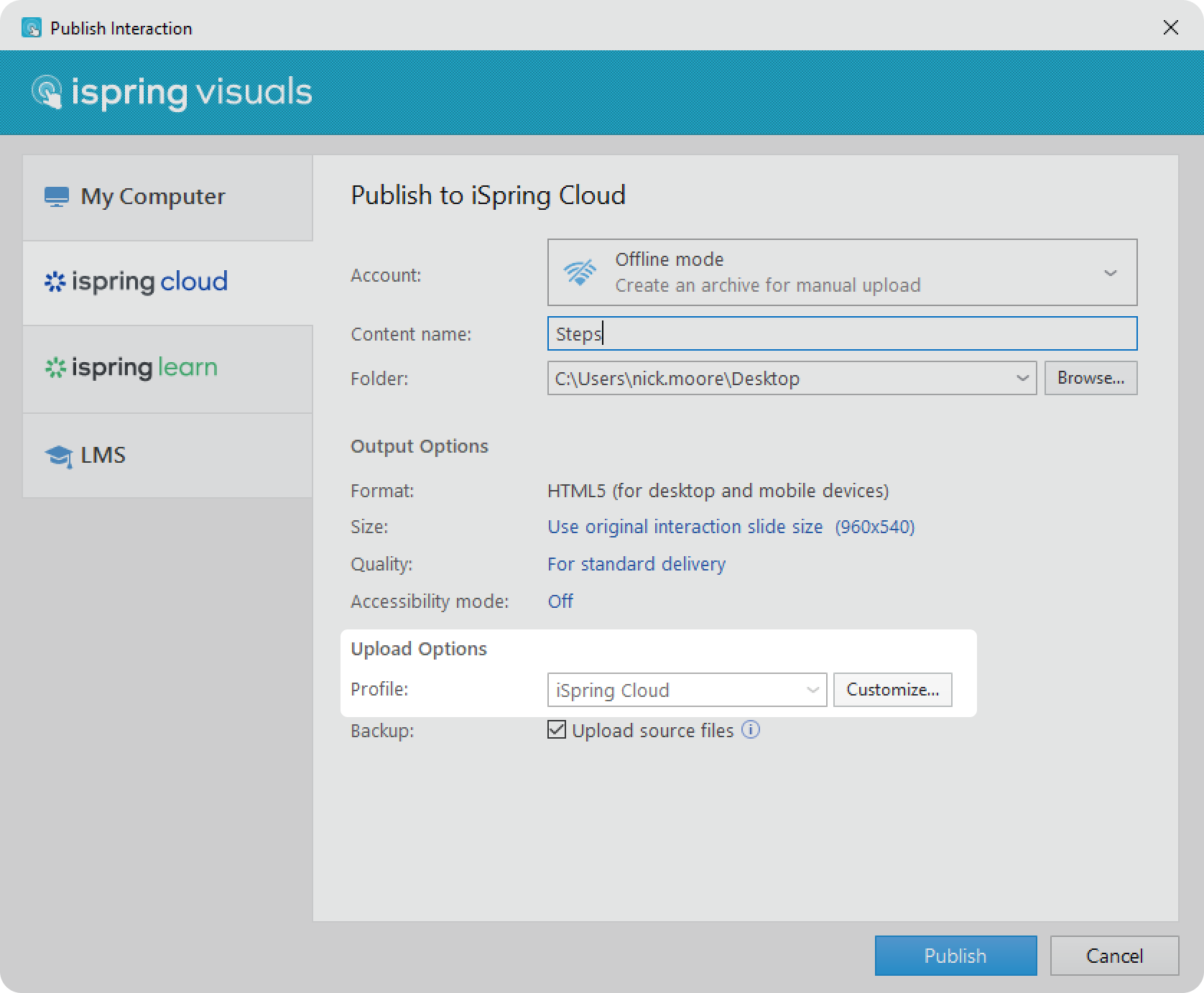Image resolution: width=1204 pixels, height=993 pixels.
Task: Click the Publish button
Action: click(x=955, y=956)
